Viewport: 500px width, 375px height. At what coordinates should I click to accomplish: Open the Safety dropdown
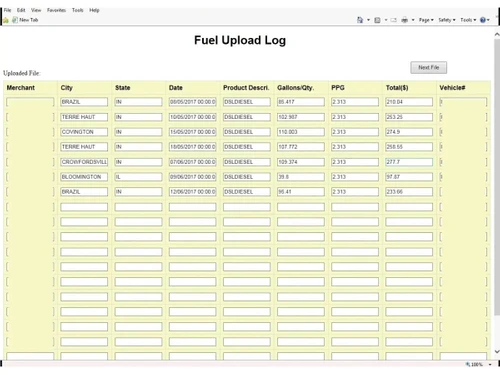pyautogui.click(x=447, y=20)
